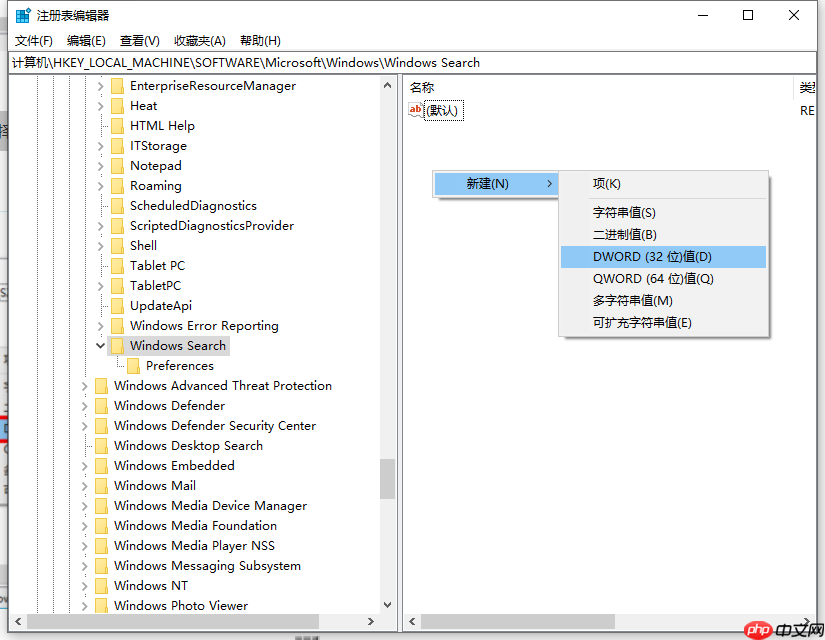Screen dimensions: 825x640
Task: Click the registry path address bar
Action: (412, 63)
